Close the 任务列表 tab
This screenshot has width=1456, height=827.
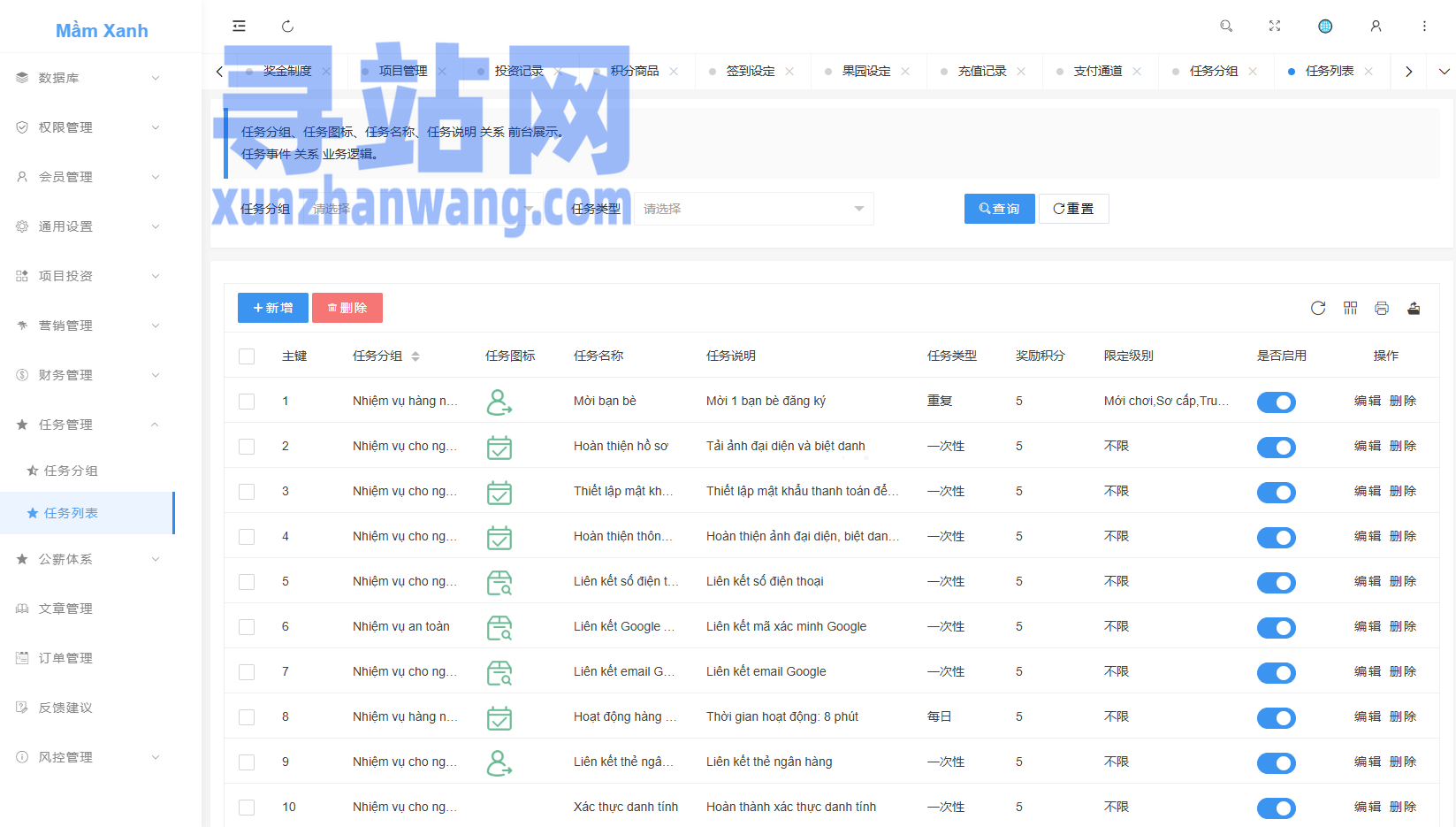pos(1368,72)
